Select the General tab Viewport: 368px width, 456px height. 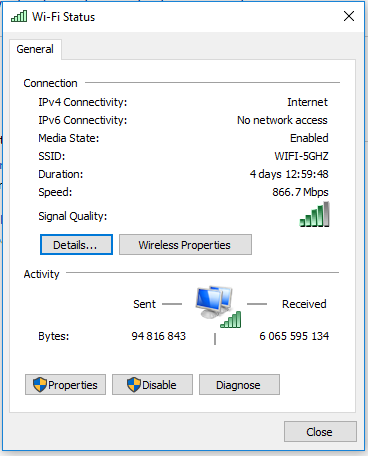(35, 49)
